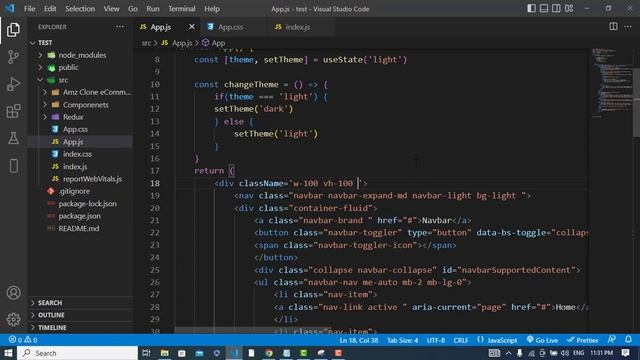Image resolution: width=640 pixels, height=360 pixels.
Task: Click Go Live in status bar
Action: click(542, 340)
